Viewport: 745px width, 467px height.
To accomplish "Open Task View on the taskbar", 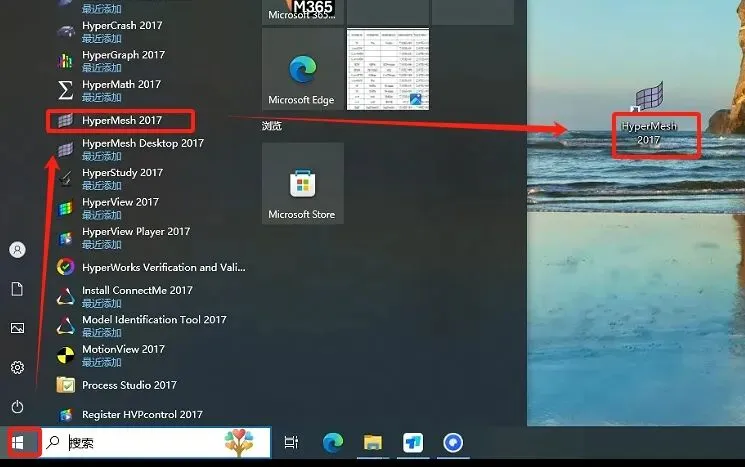I will click(x=291, y=443).
